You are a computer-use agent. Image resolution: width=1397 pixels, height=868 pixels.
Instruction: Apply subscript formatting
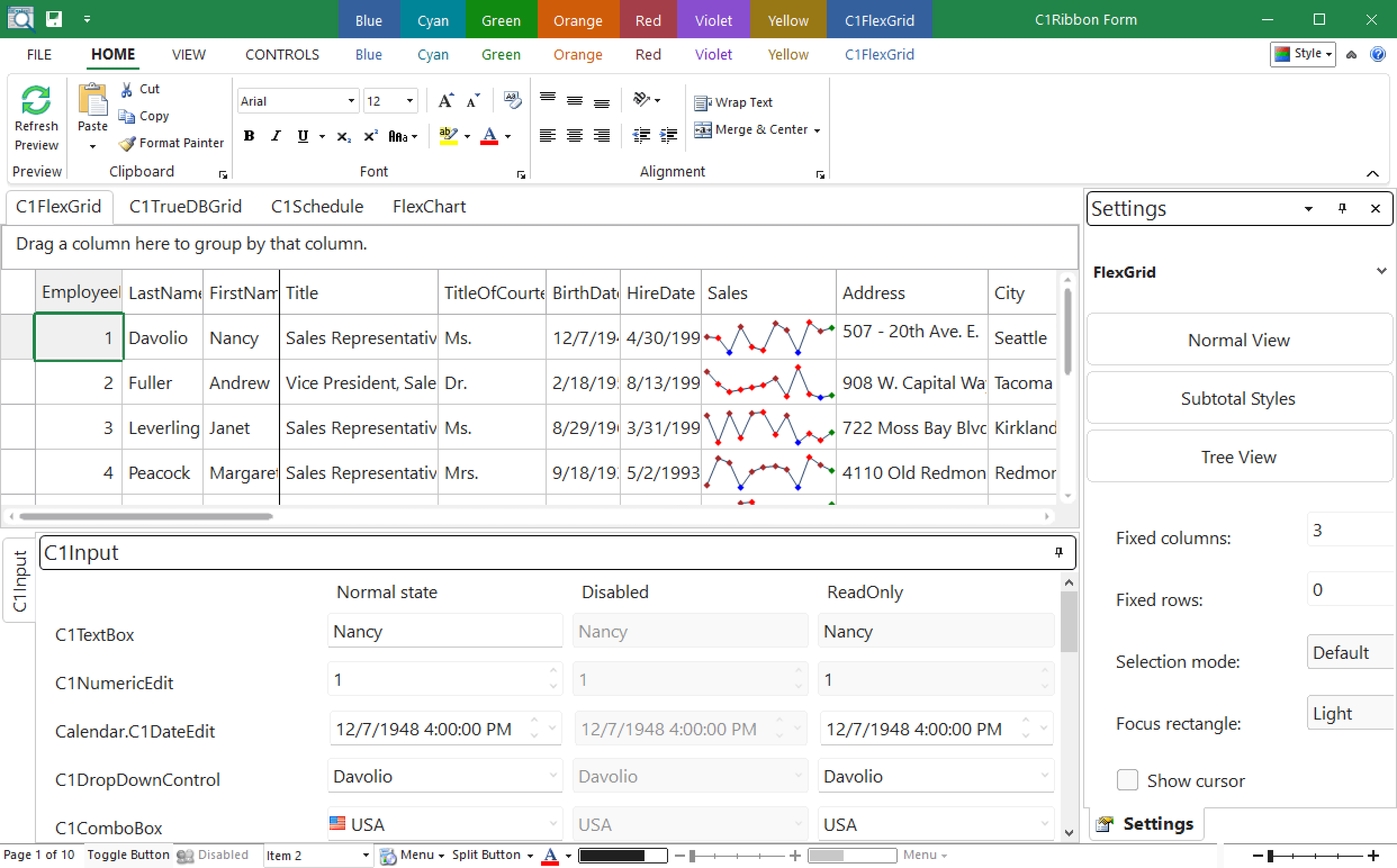344,137
